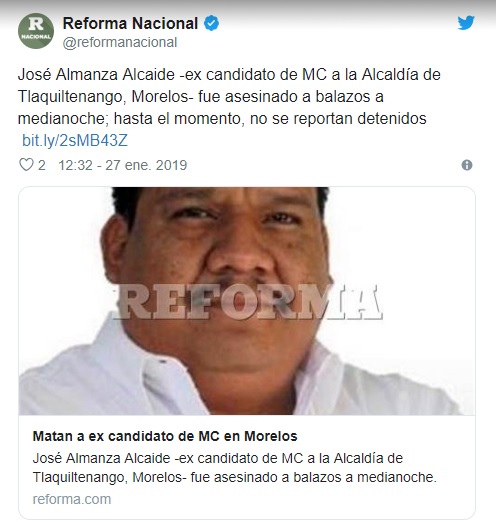The height and width of the screenshot is (522, 496).
Task: Open the Reforma Nacional profile name
Action: click(130, 24)
